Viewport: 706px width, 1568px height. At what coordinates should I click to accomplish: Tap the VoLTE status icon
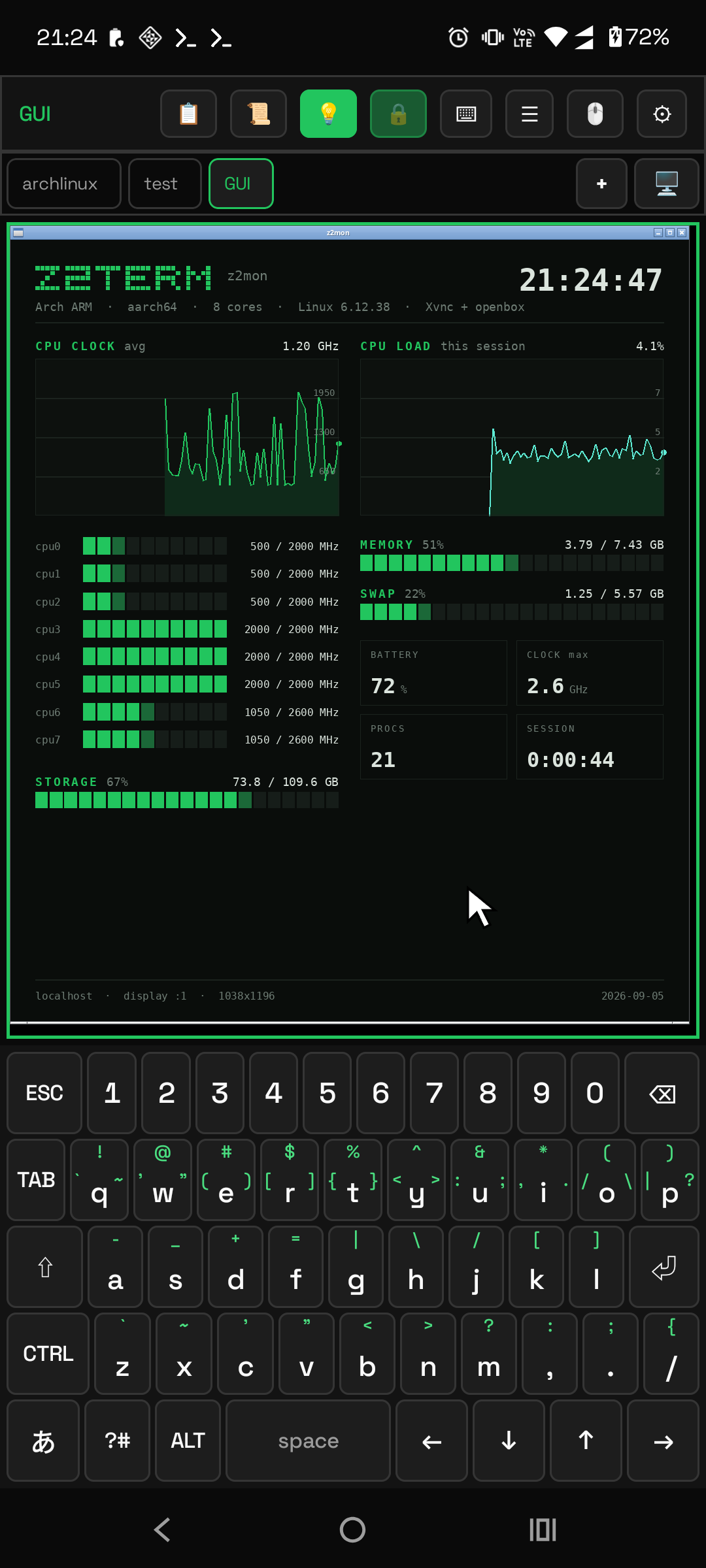(x=524, y=37)
